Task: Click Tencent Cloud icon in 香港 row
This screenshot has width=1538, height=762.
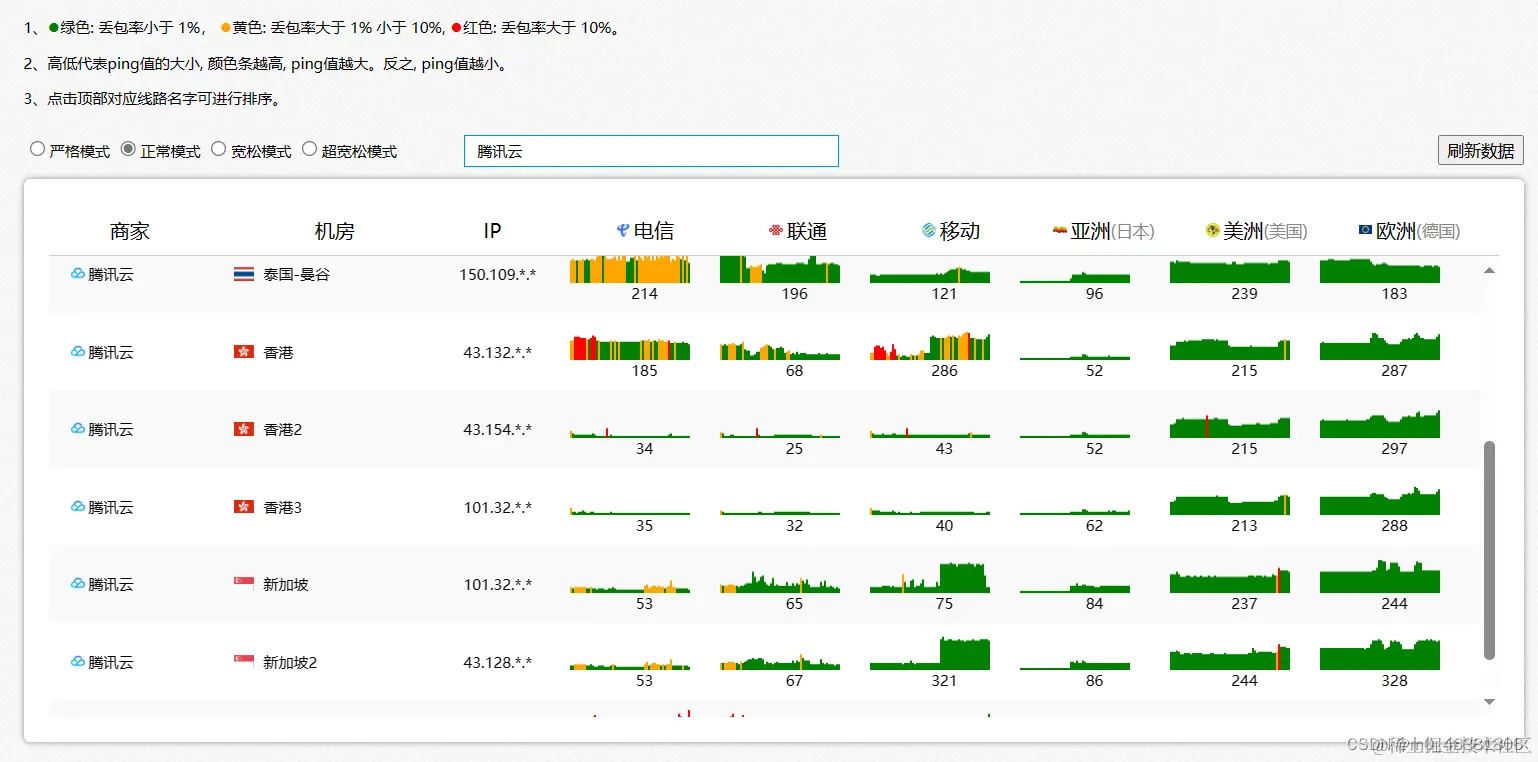Action: [78, 351]
